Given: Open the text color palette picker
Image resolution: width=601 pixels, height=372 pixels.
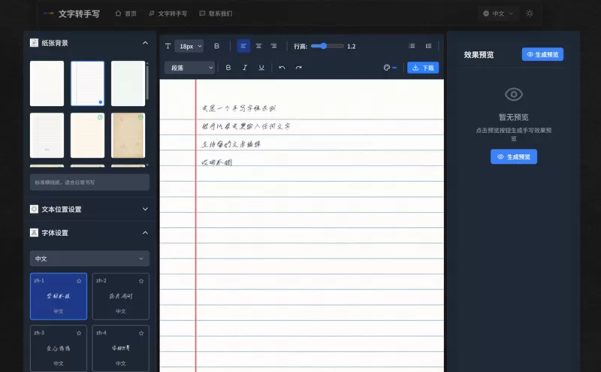Looking at the screenshot, I should point(390,68).
